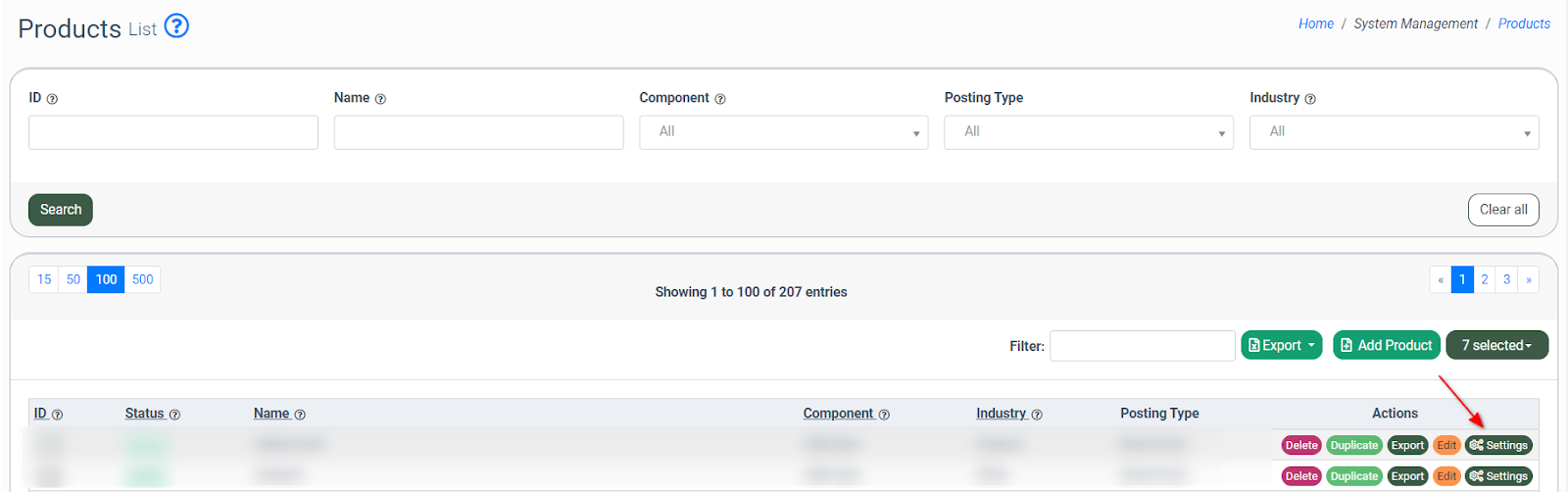Click the Add Product button
The width and height of the screenshot is (1568, 492).
coord(1386,345)
